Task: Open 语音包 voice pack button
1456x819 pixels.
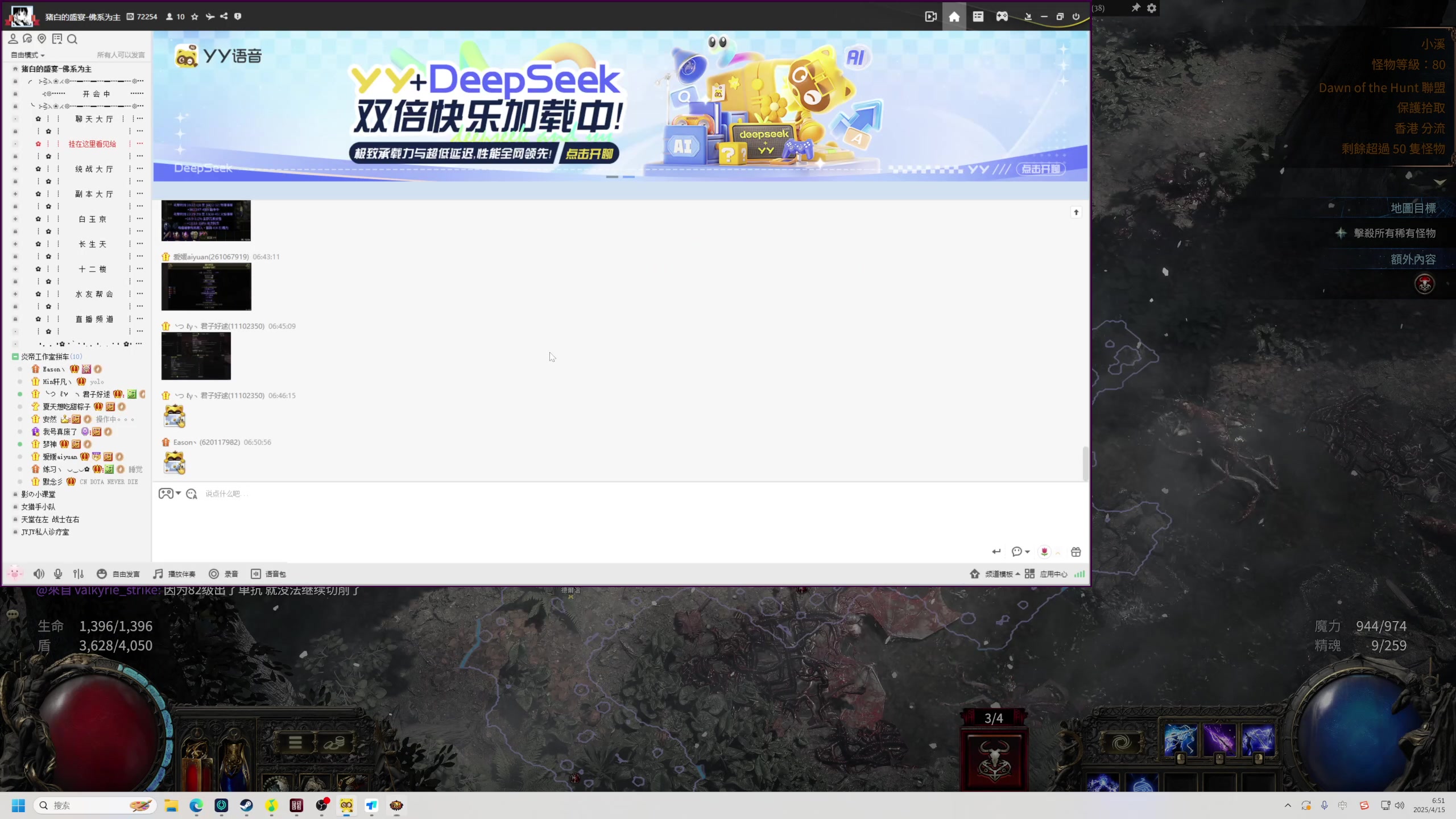Action: tap(268, 574)
